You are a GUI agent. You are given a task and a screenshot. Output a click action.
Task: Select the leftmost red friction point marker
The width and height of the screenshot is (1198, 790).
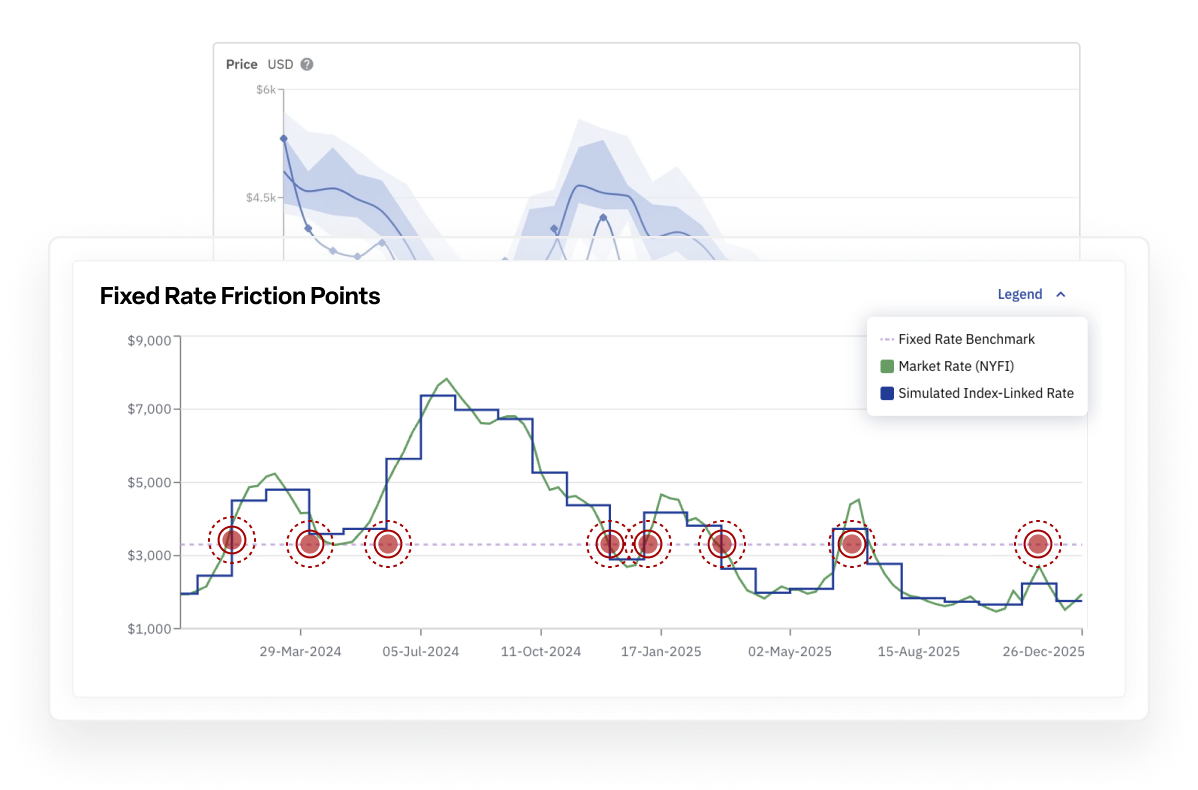(x=232, y=541)
